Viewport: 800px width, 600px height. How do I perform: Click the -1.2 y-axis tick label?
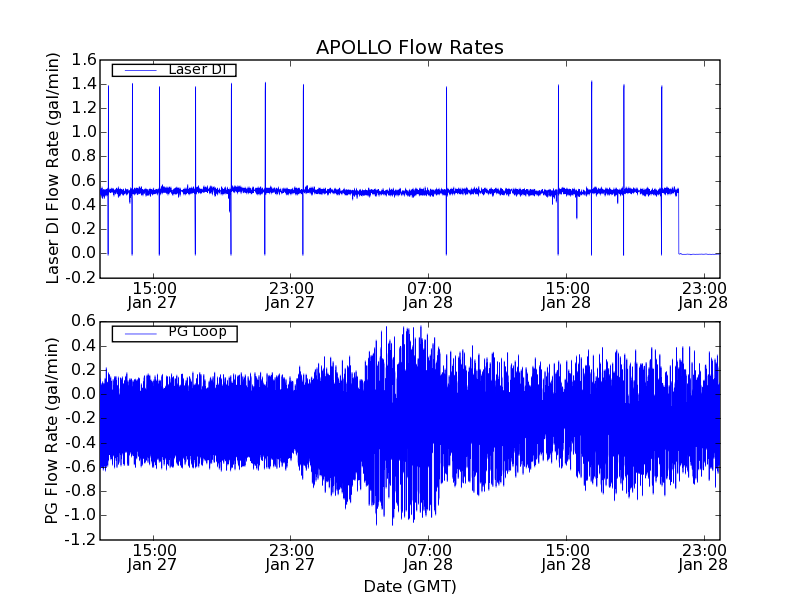point(81,540)
